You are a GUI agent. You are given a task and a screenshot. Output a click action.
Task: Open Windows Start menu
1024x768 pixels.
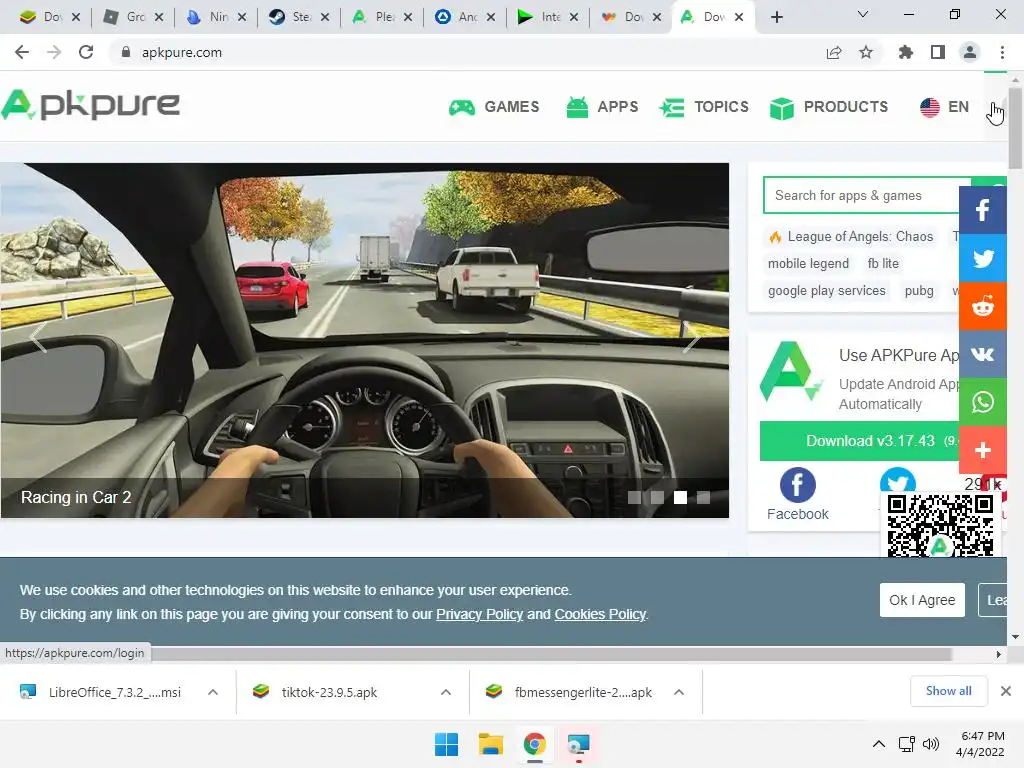(447, 744)
